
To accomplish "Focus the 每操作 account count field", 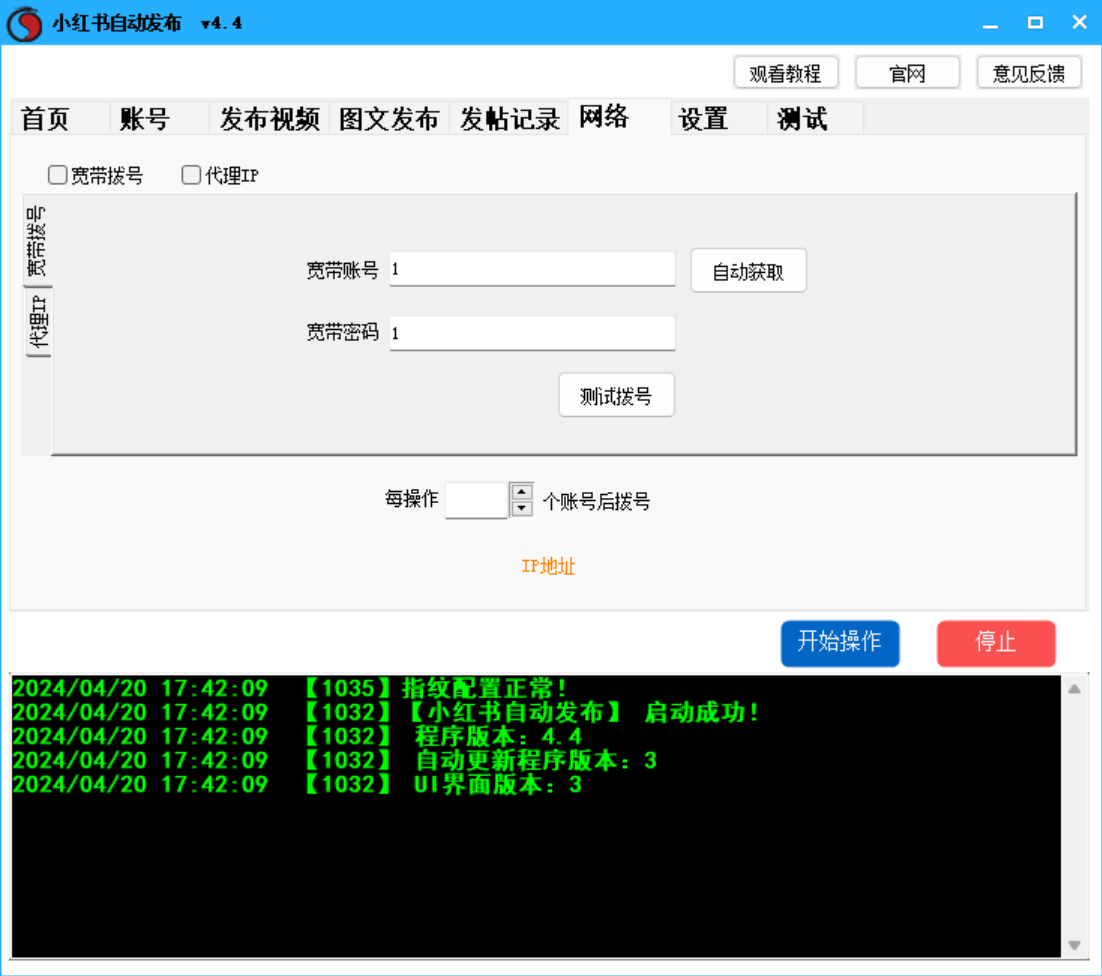I will 477,500.
